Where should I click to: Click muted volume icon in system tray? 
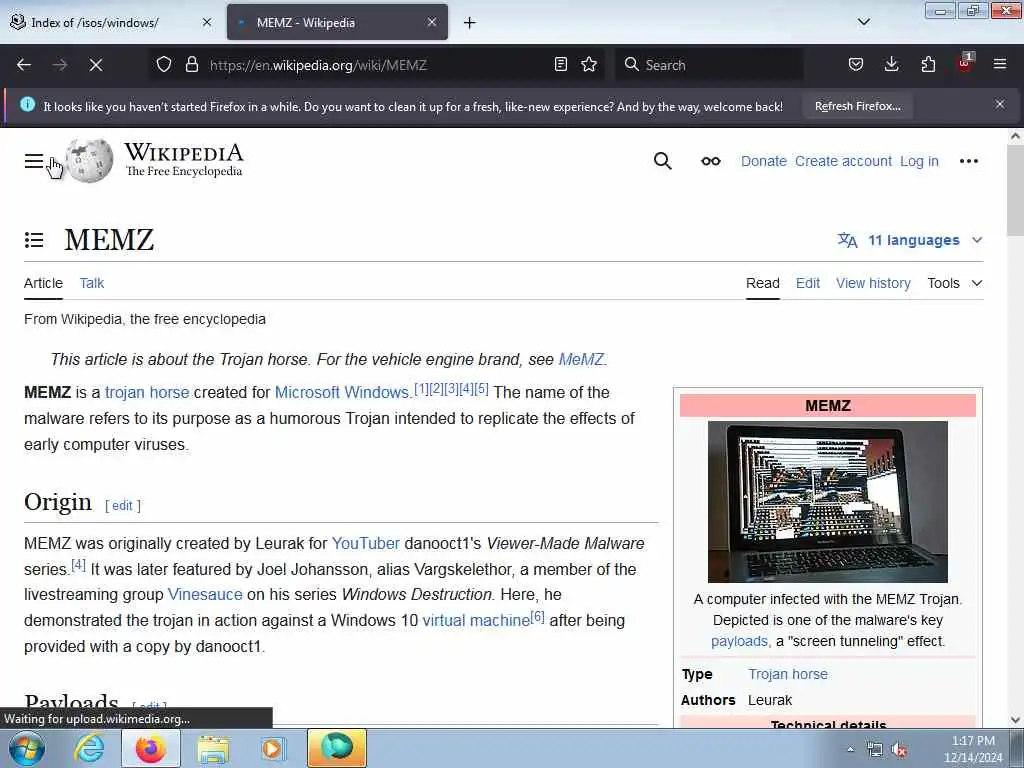click(899, 750)
